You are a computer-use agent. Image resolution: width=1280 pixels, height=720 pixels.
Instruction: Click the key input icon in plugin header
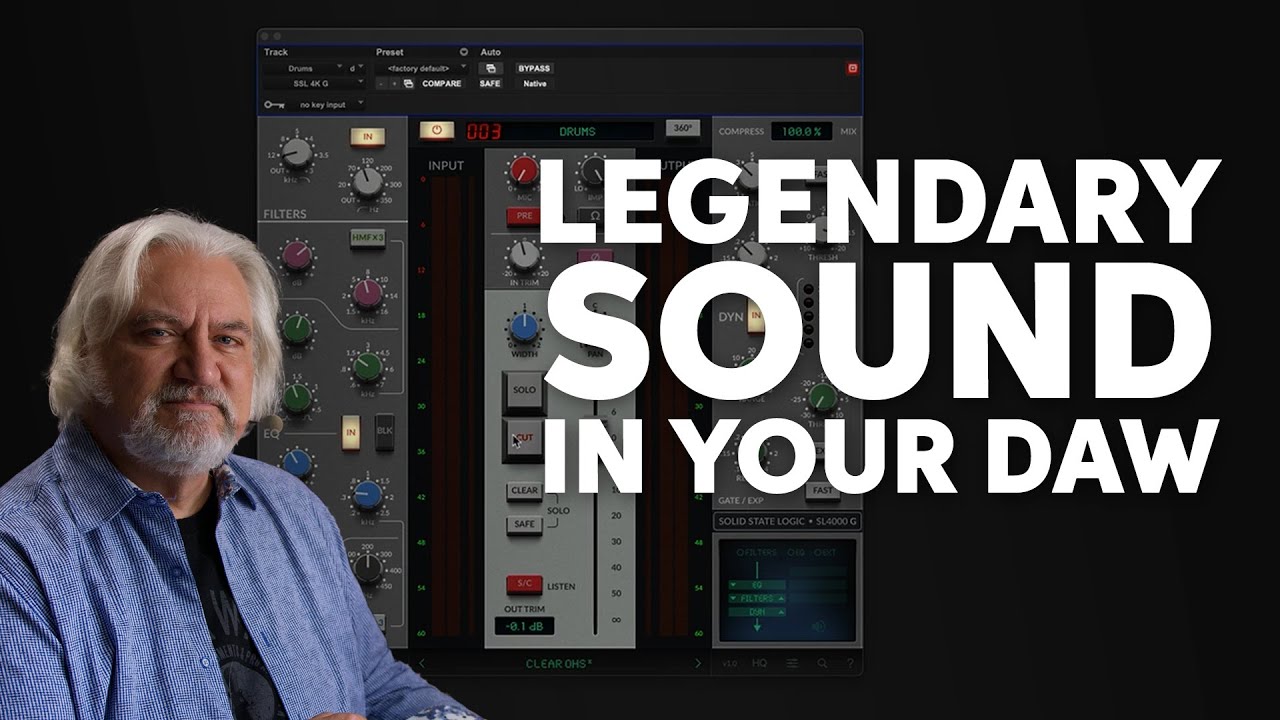[274, 104]
